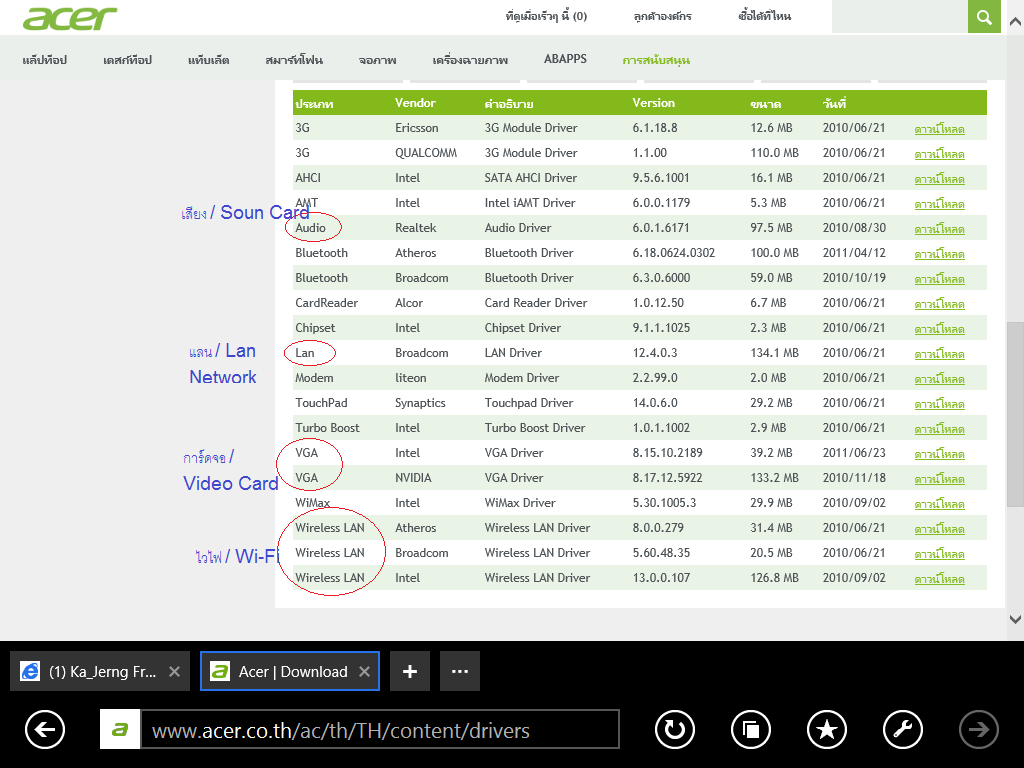
Task: Download the Synaptics Touchpad Driver
Action: click(x=939, y=404)
